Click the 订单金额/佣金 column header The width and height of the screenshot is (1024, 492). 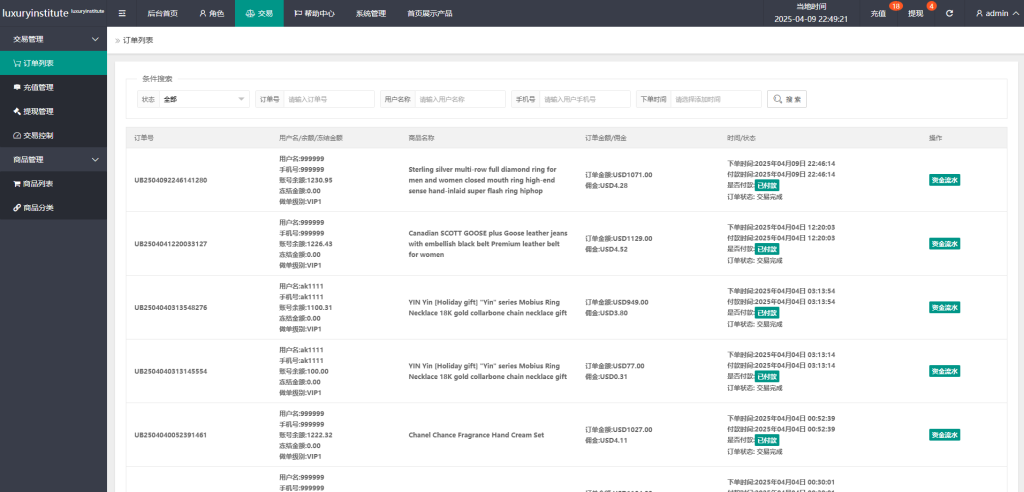pos(606,138)
